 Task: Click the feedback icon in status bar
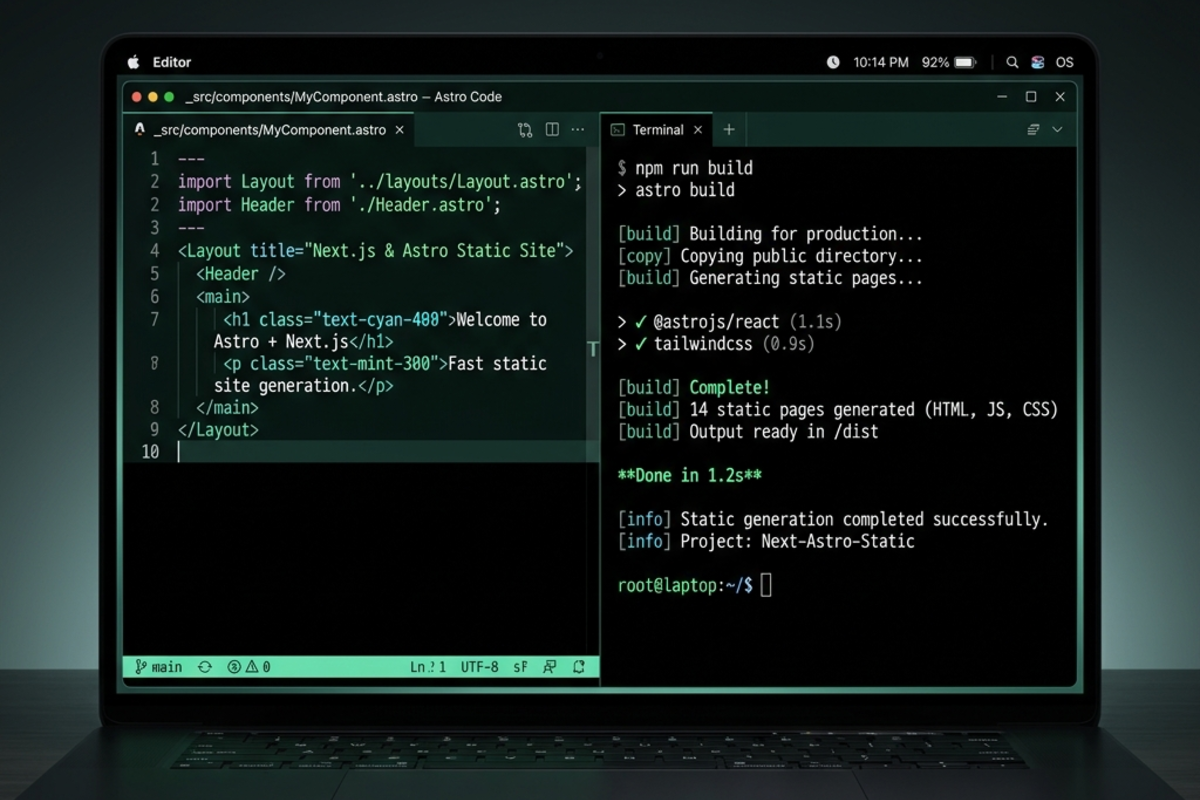point(549,667)
